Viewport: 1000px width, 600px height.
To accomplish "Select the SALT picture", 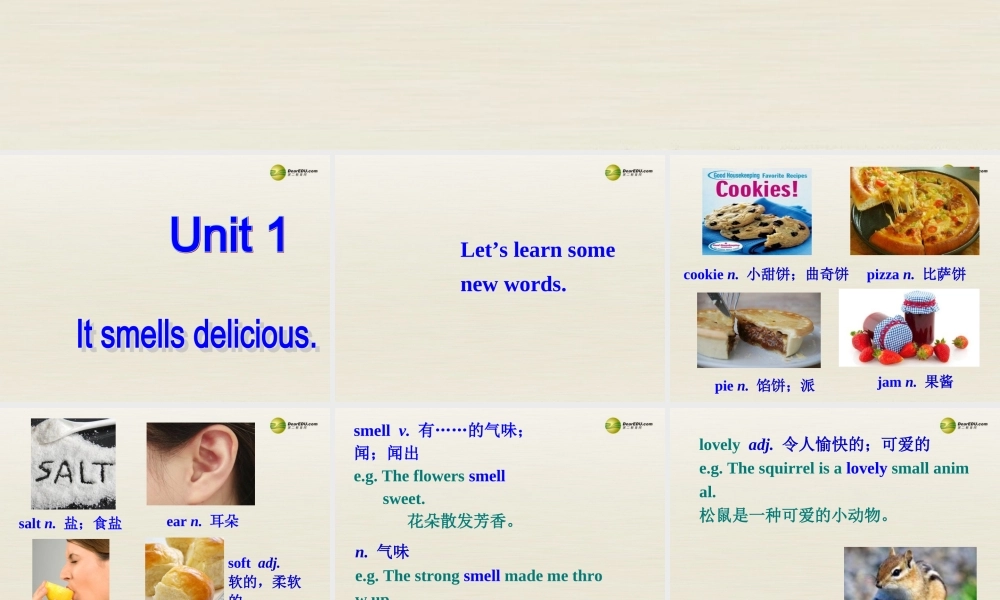I will [x=72, y=462].
